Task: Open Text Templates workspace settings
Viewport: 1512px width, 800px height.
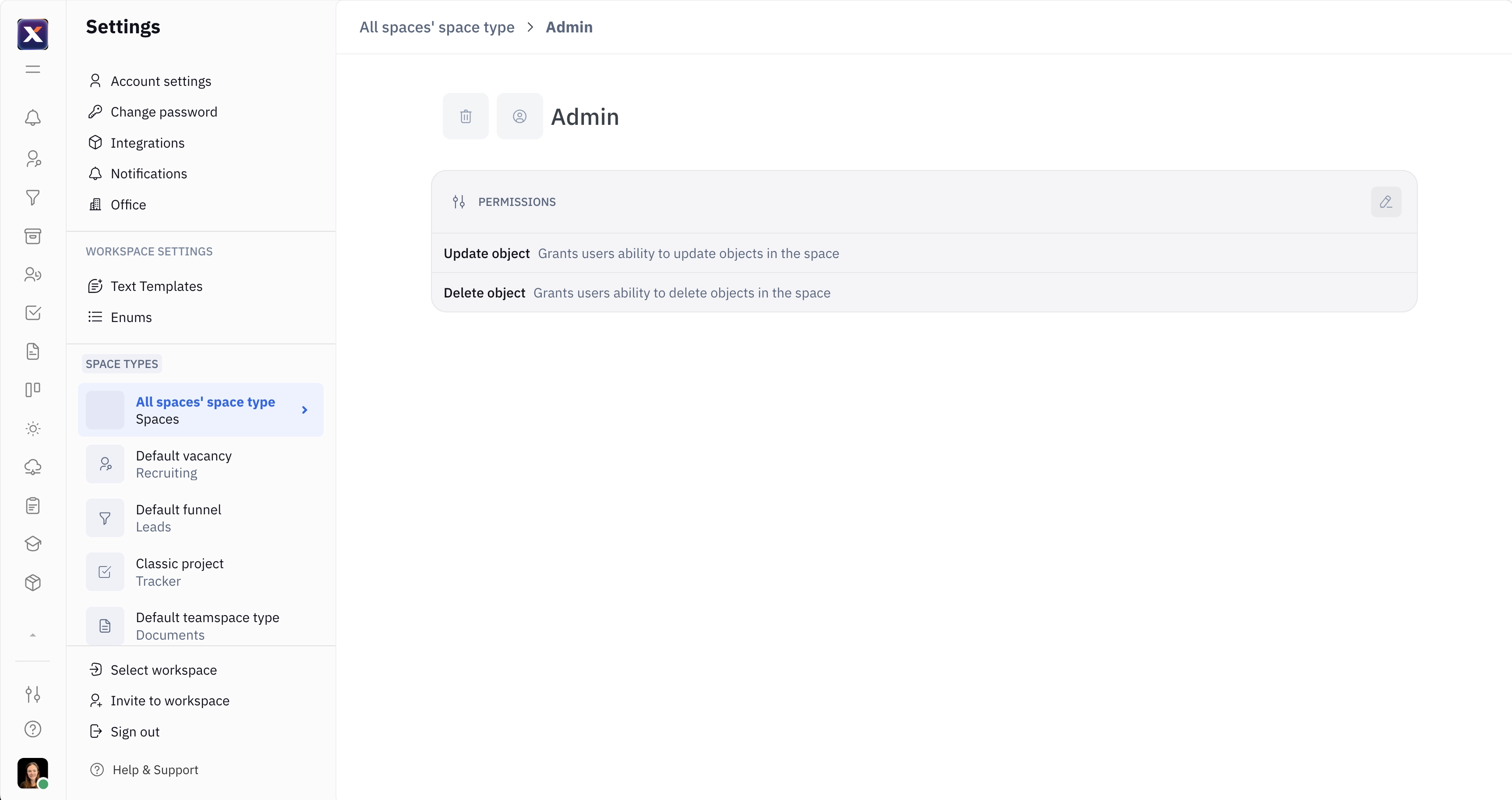Action: point(156,286)
